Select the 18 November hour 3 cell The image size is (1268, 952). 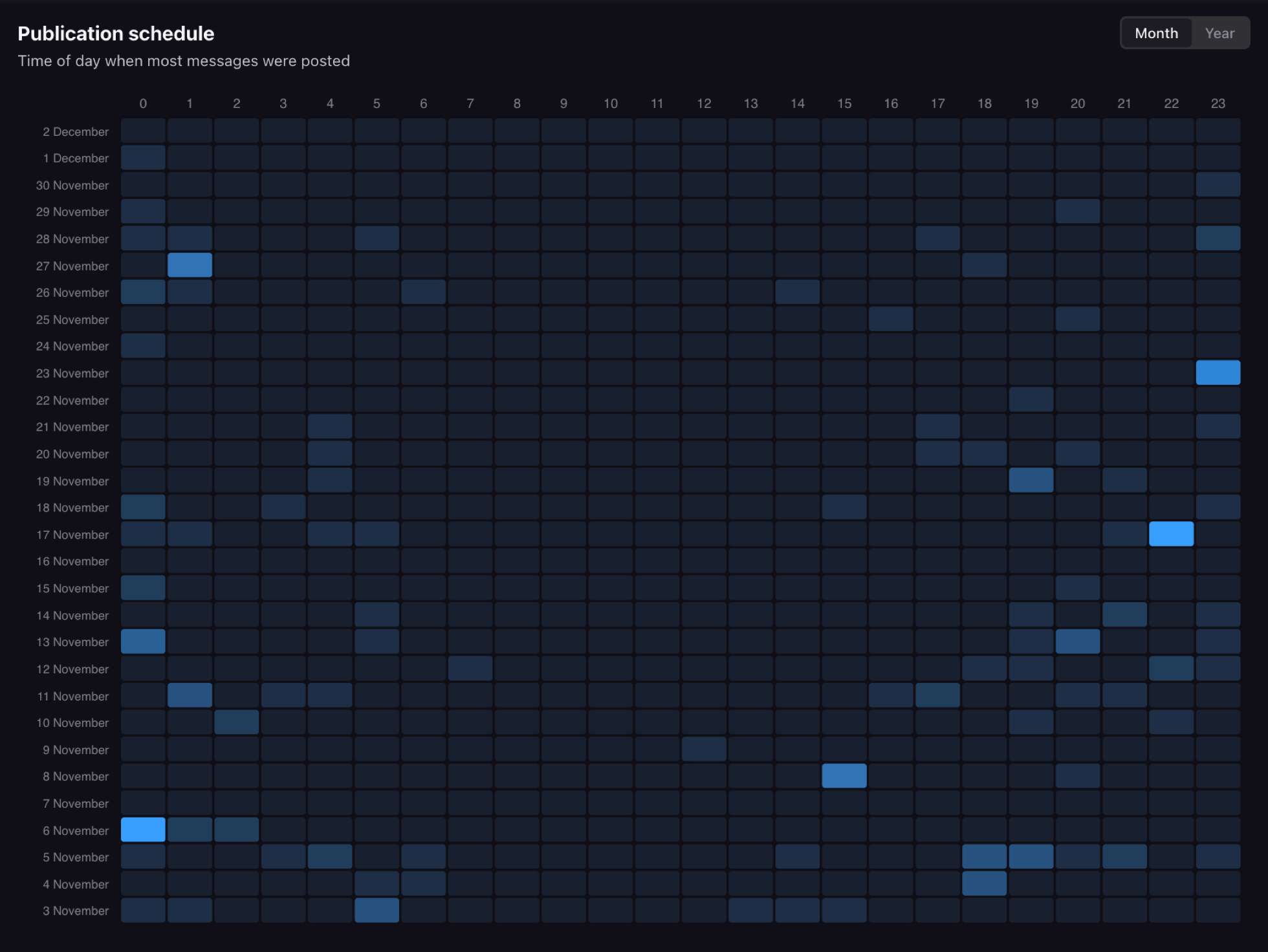(283, 507)
